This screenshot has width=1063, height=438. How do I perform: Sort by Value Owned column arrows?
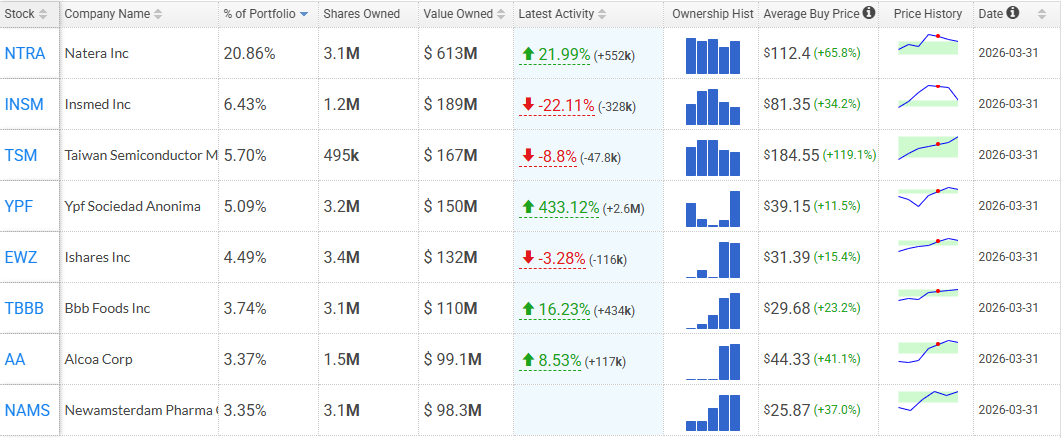point(500,14)
